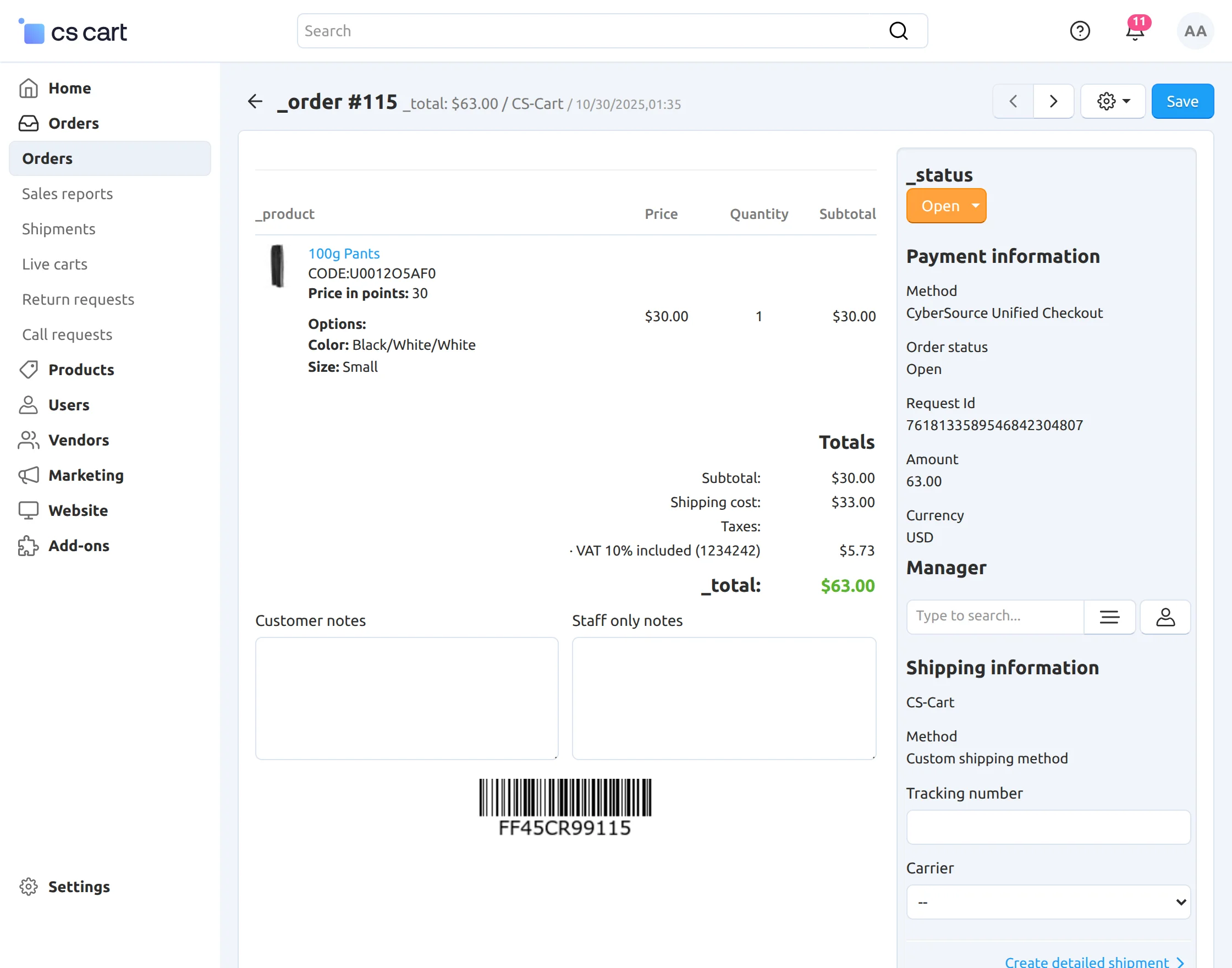1232x968 pixels.
Task: Click the manager user profile icon
Action: click(x=1165, y=617)
